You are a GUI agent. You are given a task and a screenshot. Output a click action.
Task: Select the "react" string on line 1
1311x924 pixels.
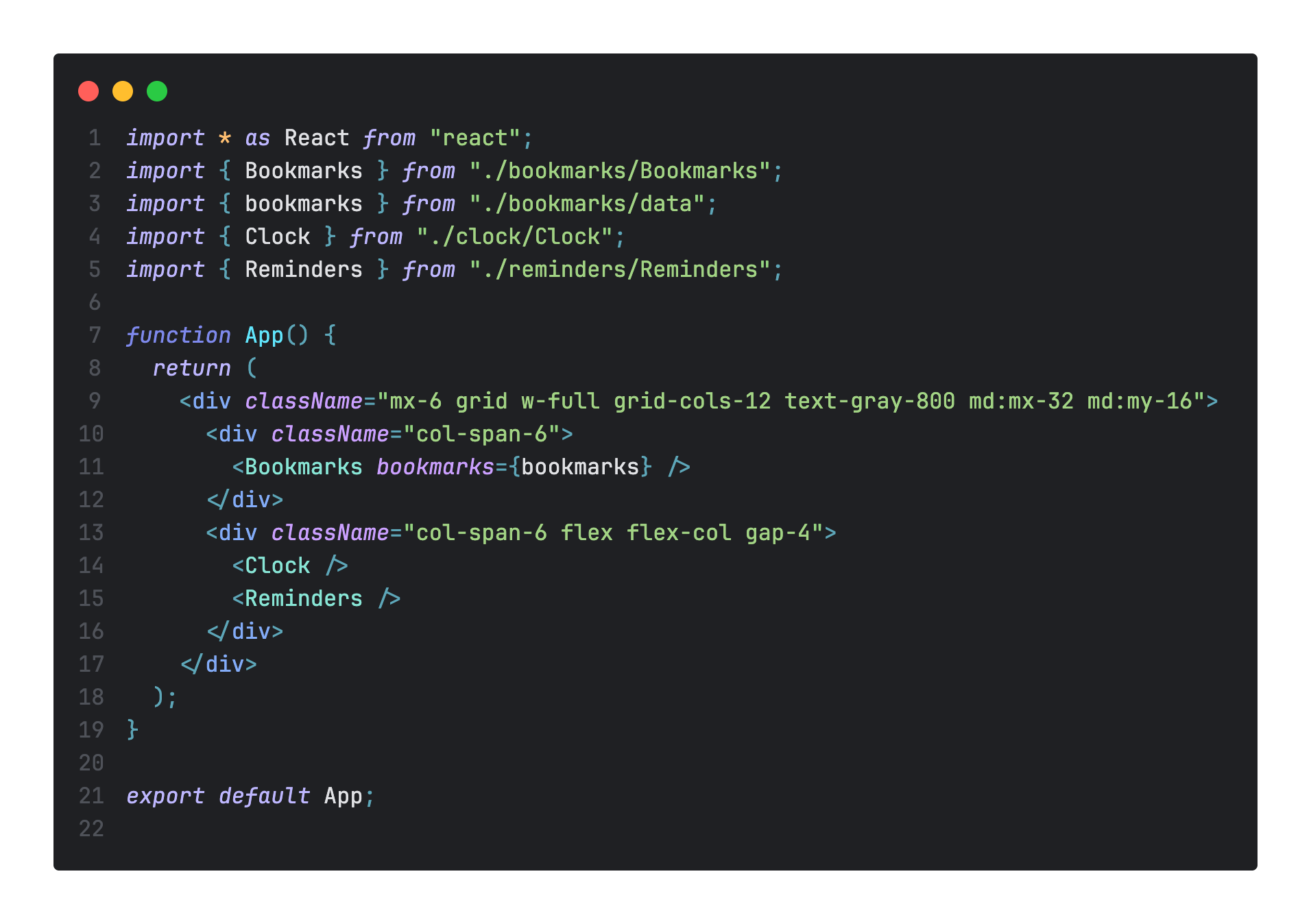[475, 138]
